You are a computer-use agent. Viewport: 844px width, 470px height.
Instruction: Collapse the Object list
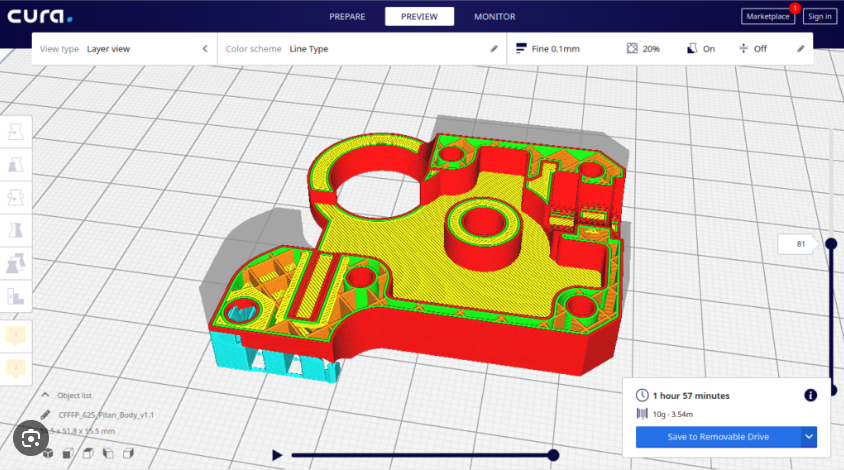(45, 395)
